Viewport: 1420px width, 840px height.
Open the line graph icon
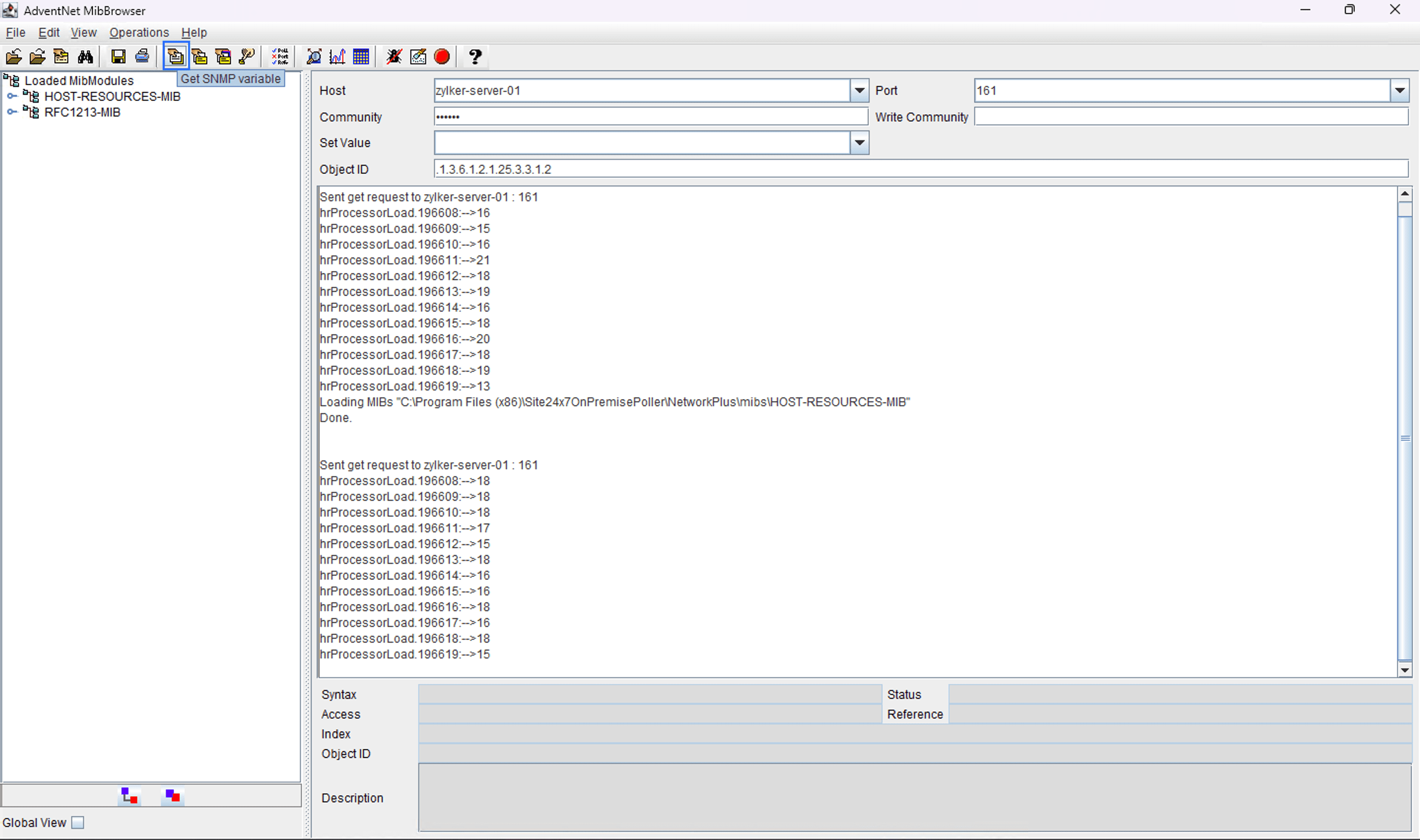click(x=337, y=57)
